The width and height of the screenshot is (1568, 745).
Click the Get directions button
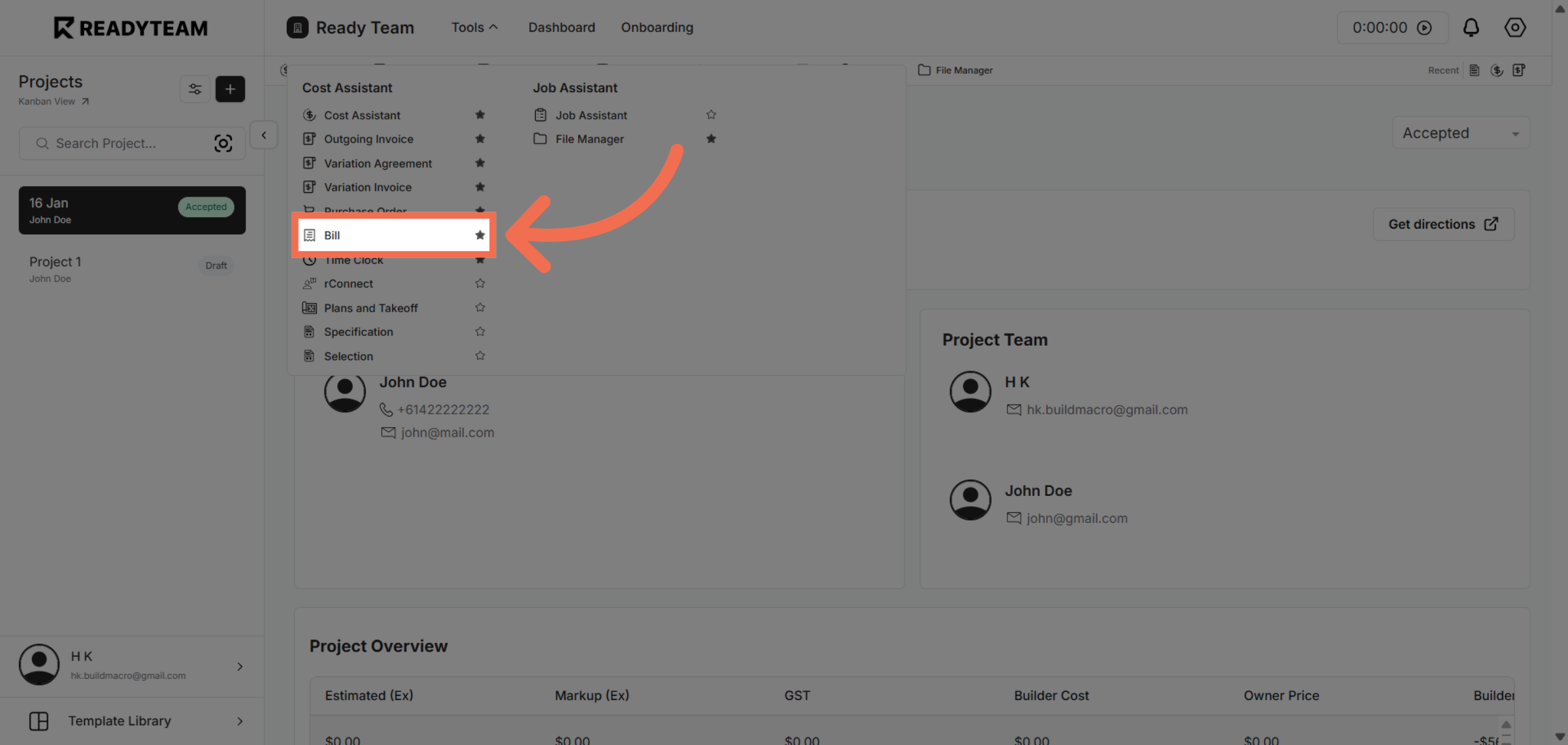(x=1443, y=224)
